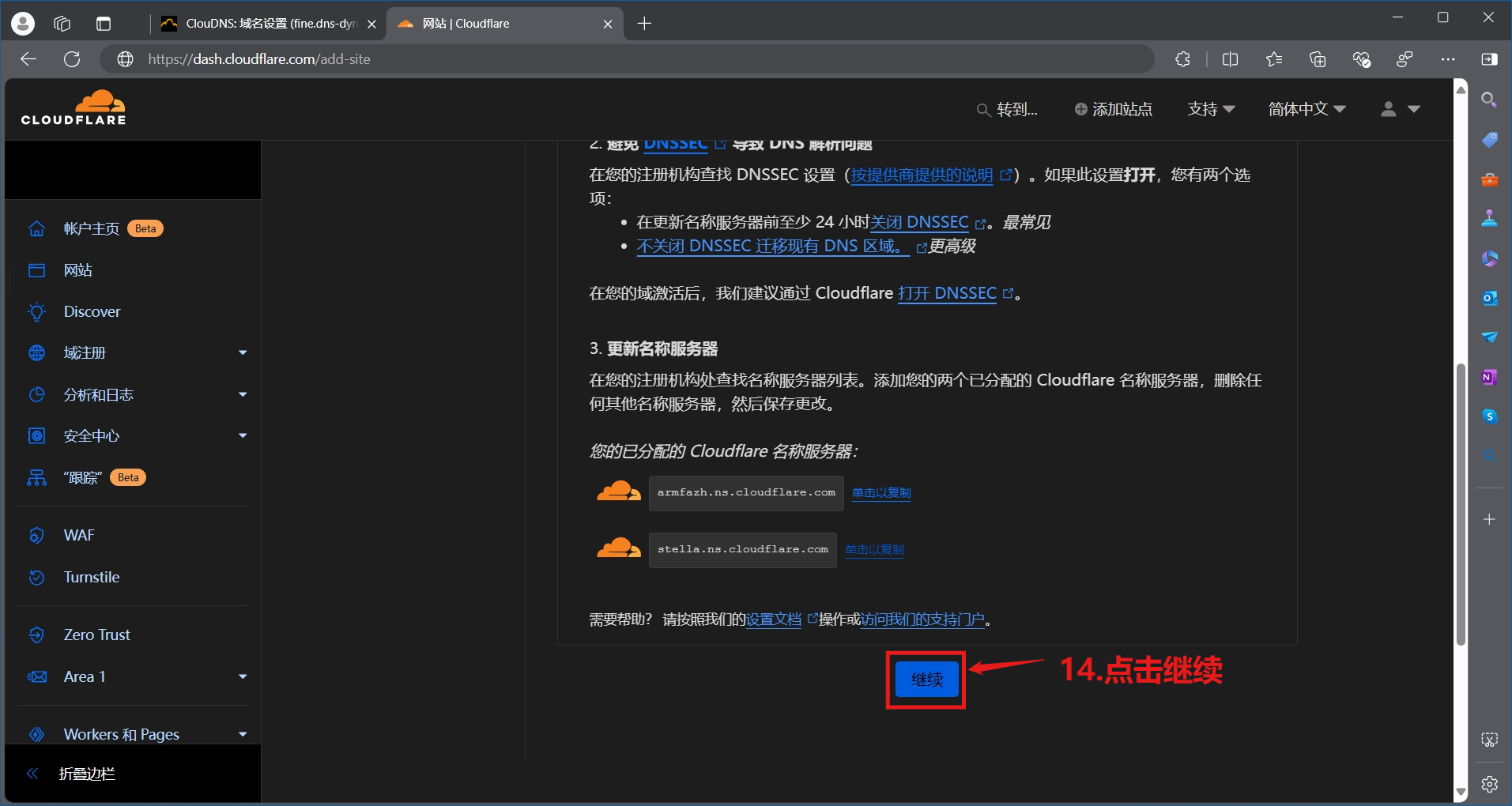
Task: Open the collections icon
Action: click(1318, 59)
